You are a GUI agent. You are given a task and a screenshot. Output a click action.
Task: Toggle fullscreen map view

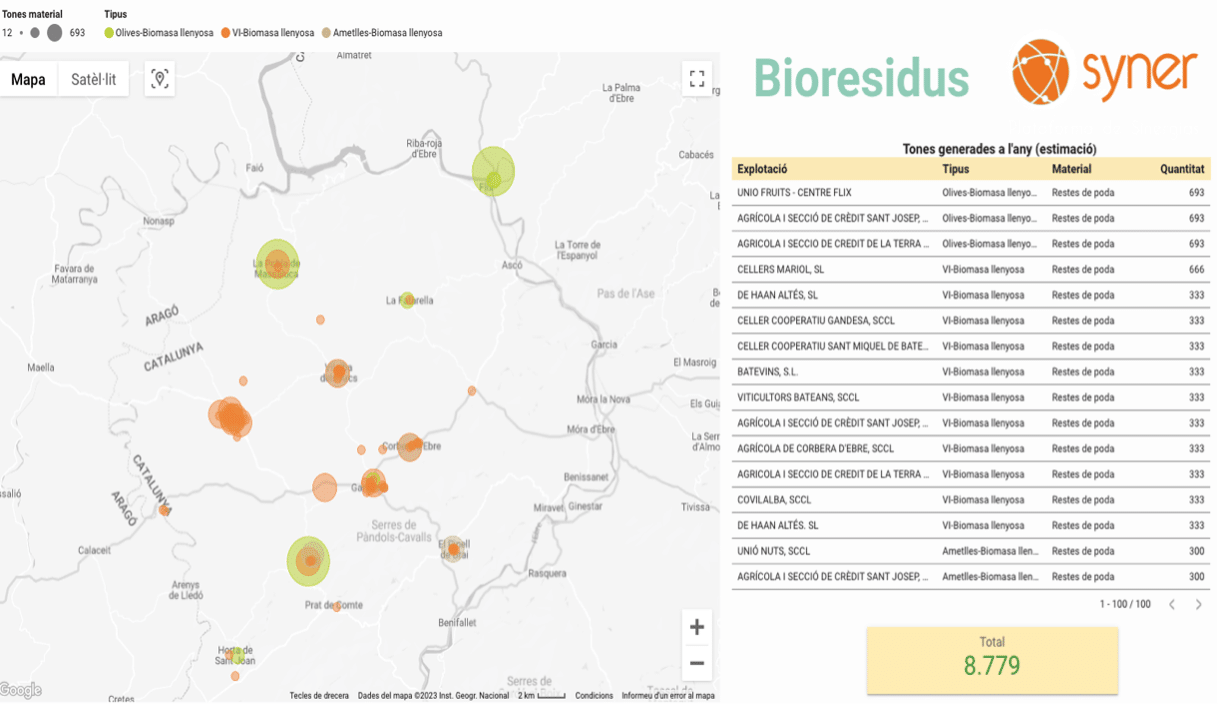(x=697, y=79)
